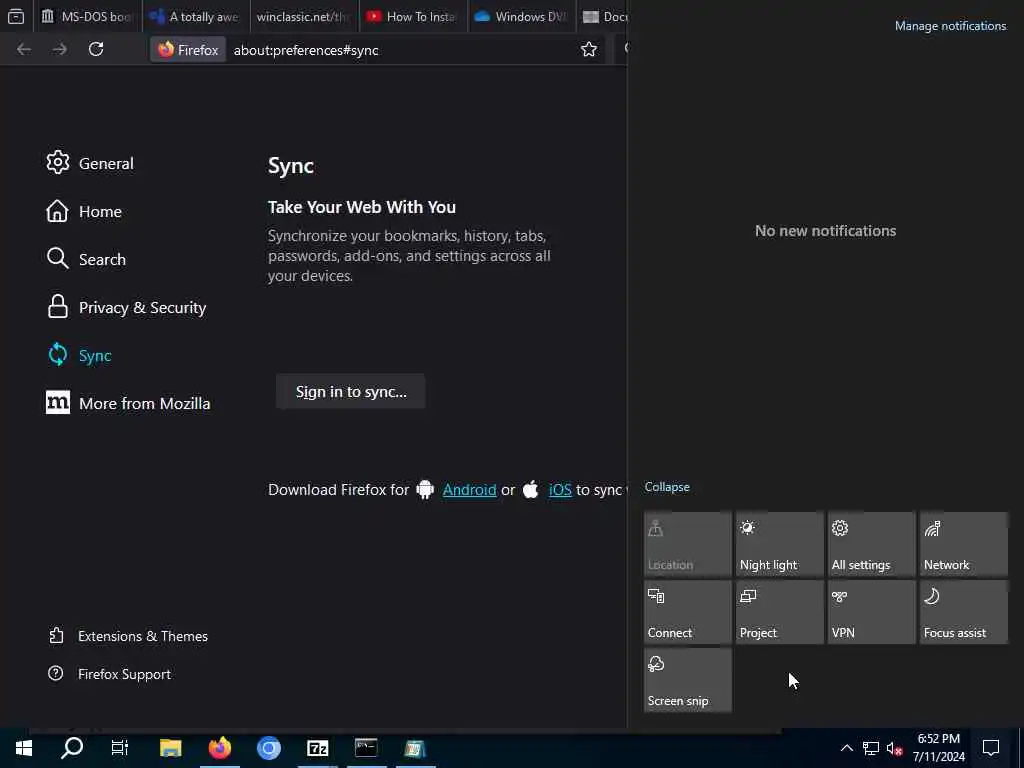Open the clock showing 6:52 PM
This screenshot has width=1024, height=768.
pyautogui.click(x=938, y=748)
